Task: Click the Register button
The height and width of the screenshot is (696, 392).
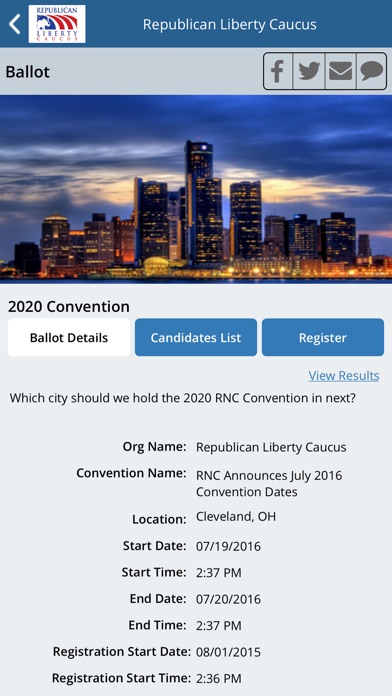Action: click(x=323, y=337)
